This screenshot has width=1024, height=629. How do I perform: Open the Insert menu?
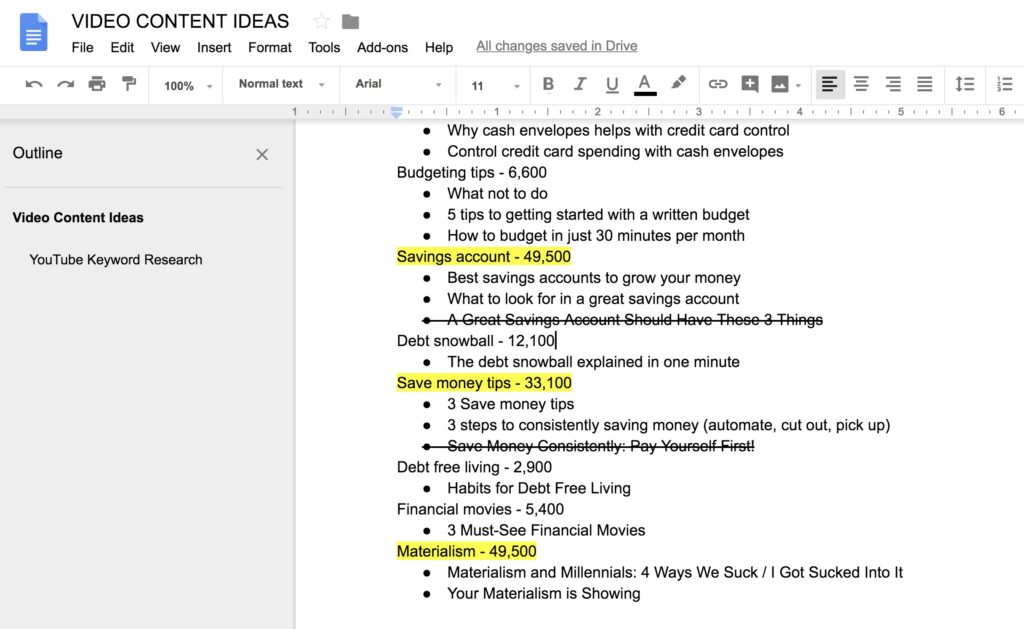coord(214,48)
